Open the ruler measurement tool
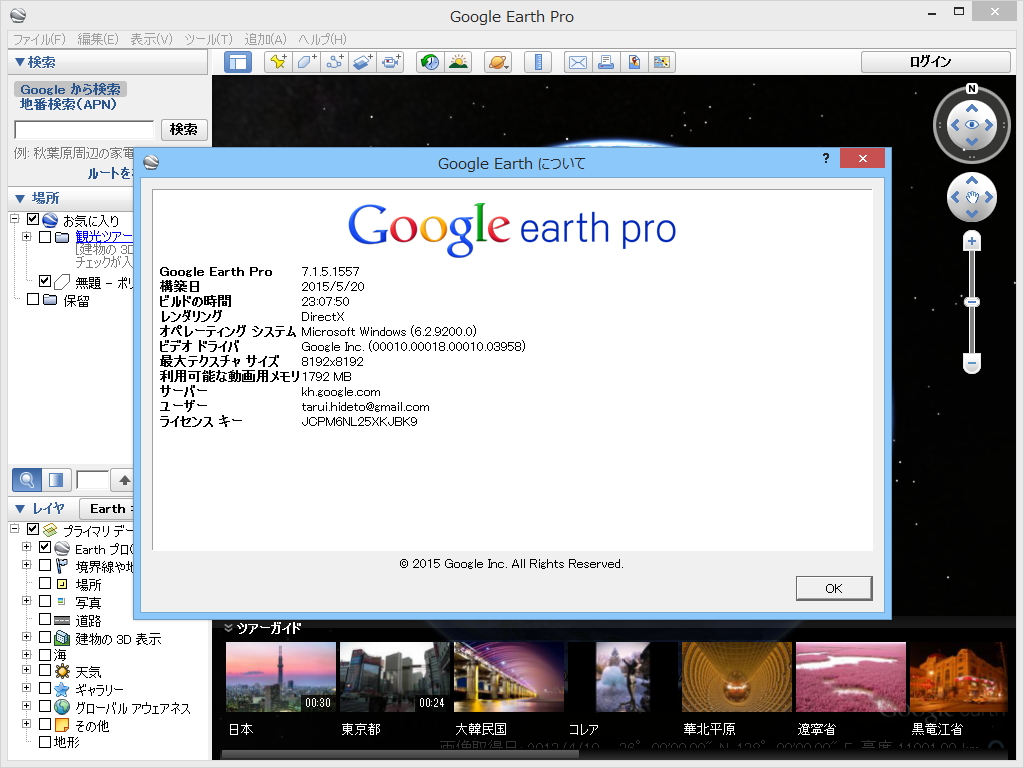The width and height of the screenshot is (1024, 768). click(x=538, y=61)
